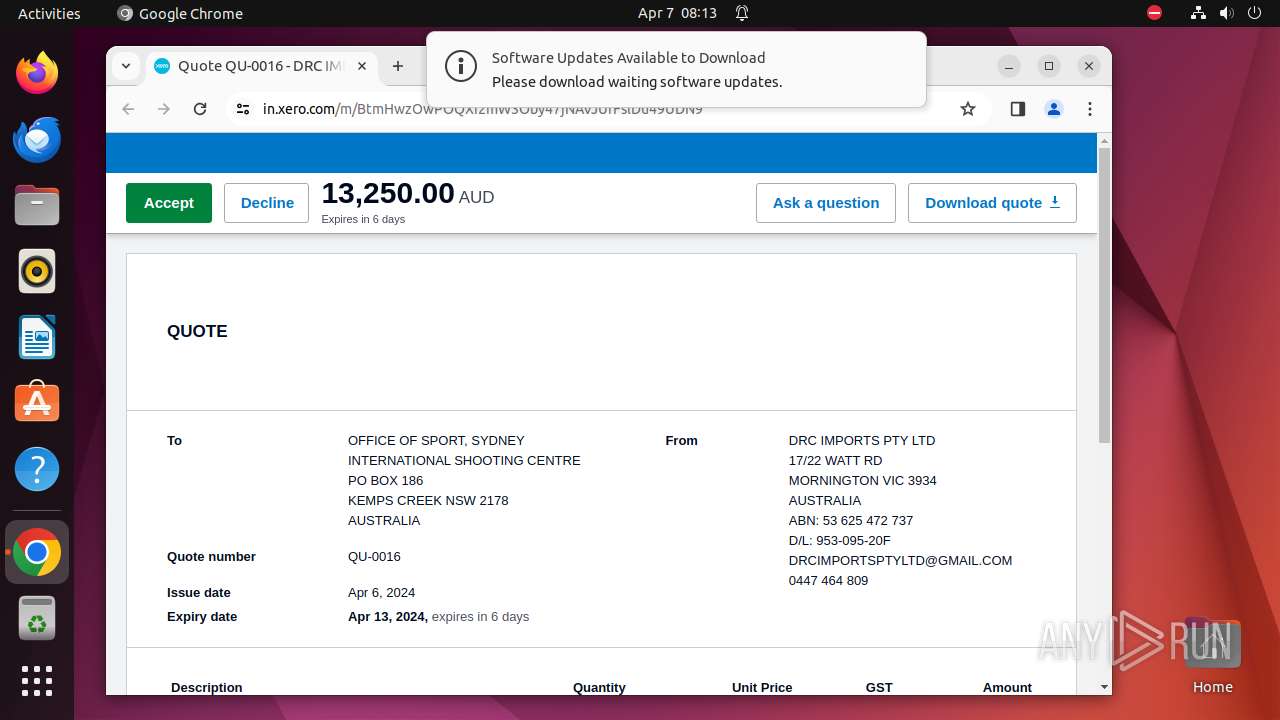Accept the quote with the green button
This screenshot has height=720, width=1280.
pyautogui.click(x=169, y=203)
